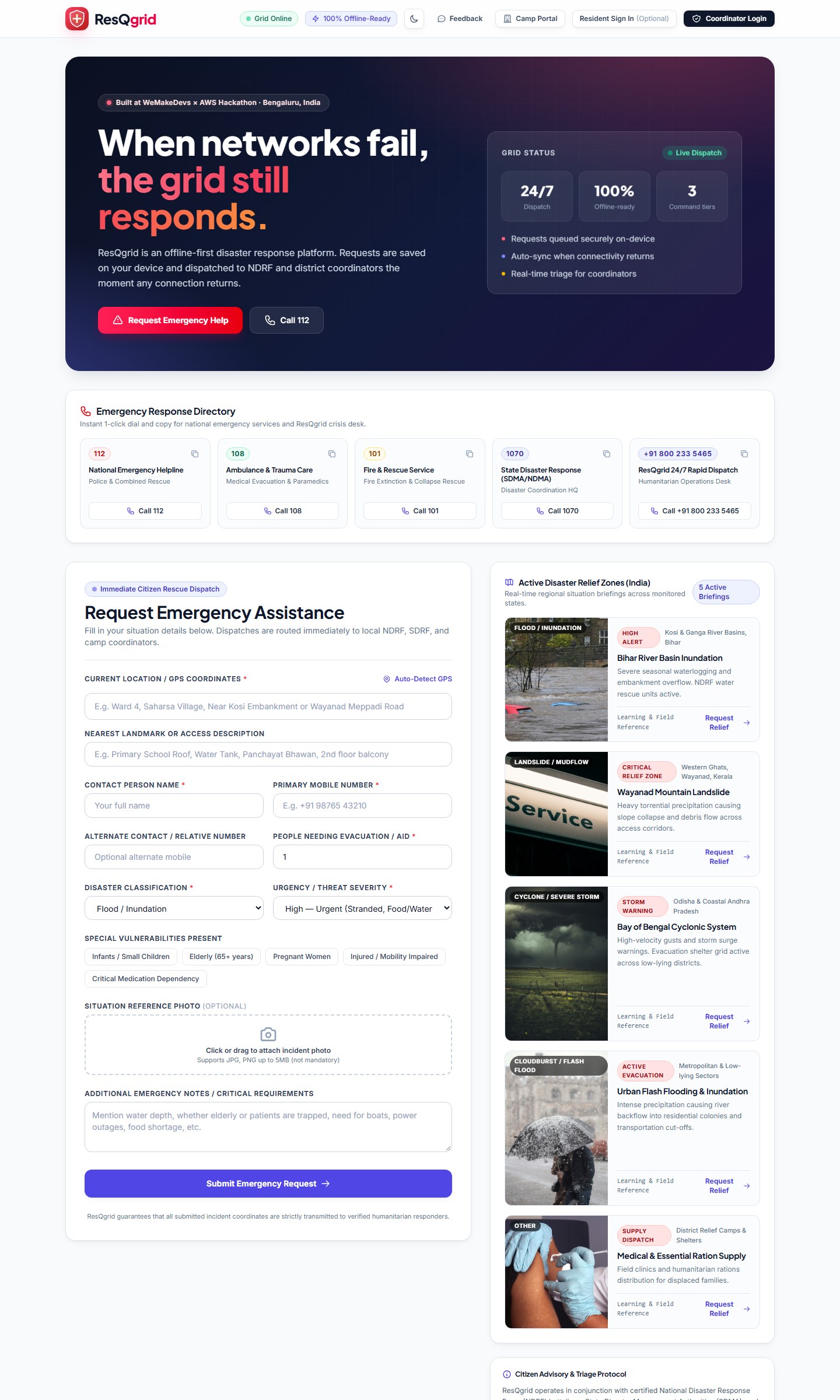Image resolution: width=840 pixels, height=1400 pixels.
Task: Copy the 108 ambulance number
Action: coord(332,454)
